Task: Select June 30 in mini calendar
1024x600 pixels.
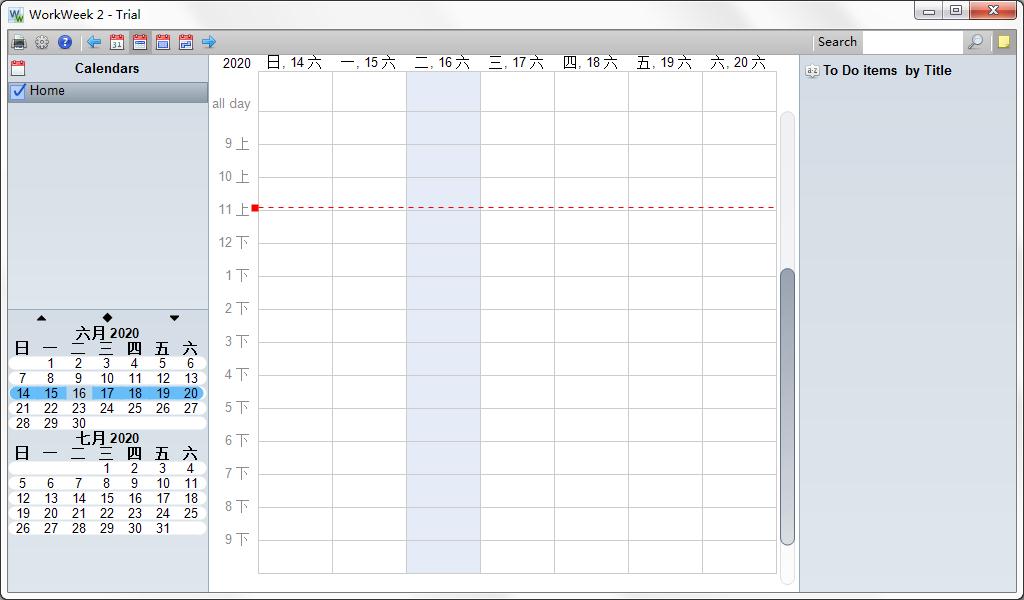Action: [79, 423]
